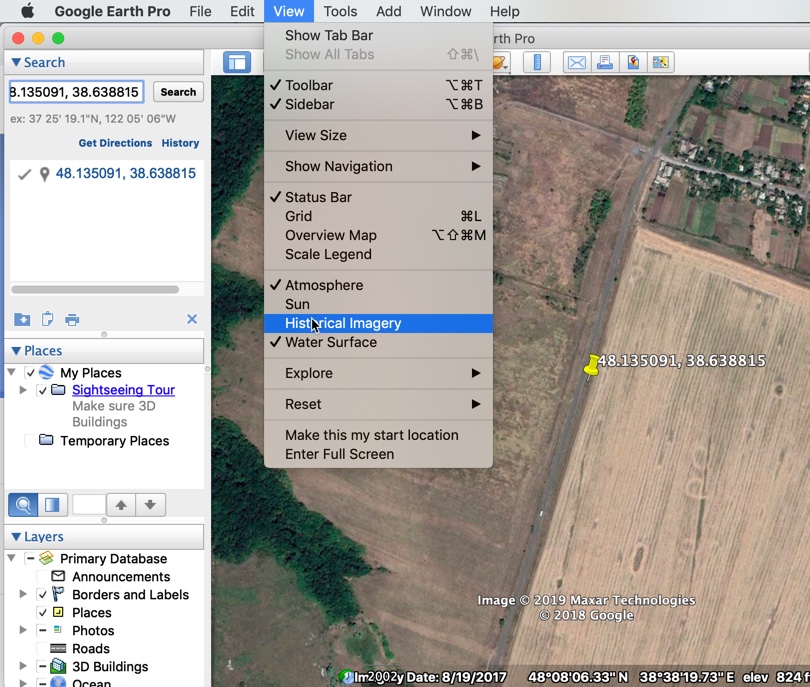Toggle the 3D Buildings layer checkbox
Screen dimensions: 810x687
[x=42, y=667]
